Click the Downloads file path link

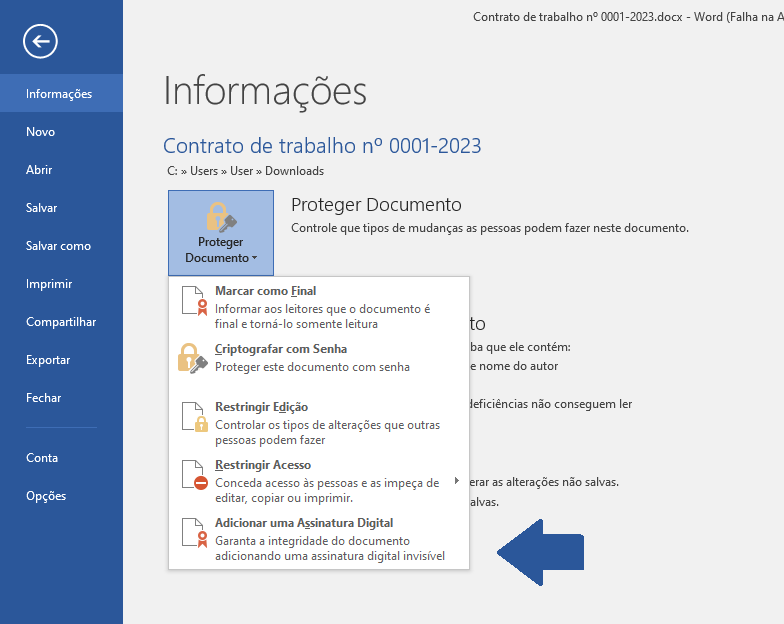(x=294, y=171)
